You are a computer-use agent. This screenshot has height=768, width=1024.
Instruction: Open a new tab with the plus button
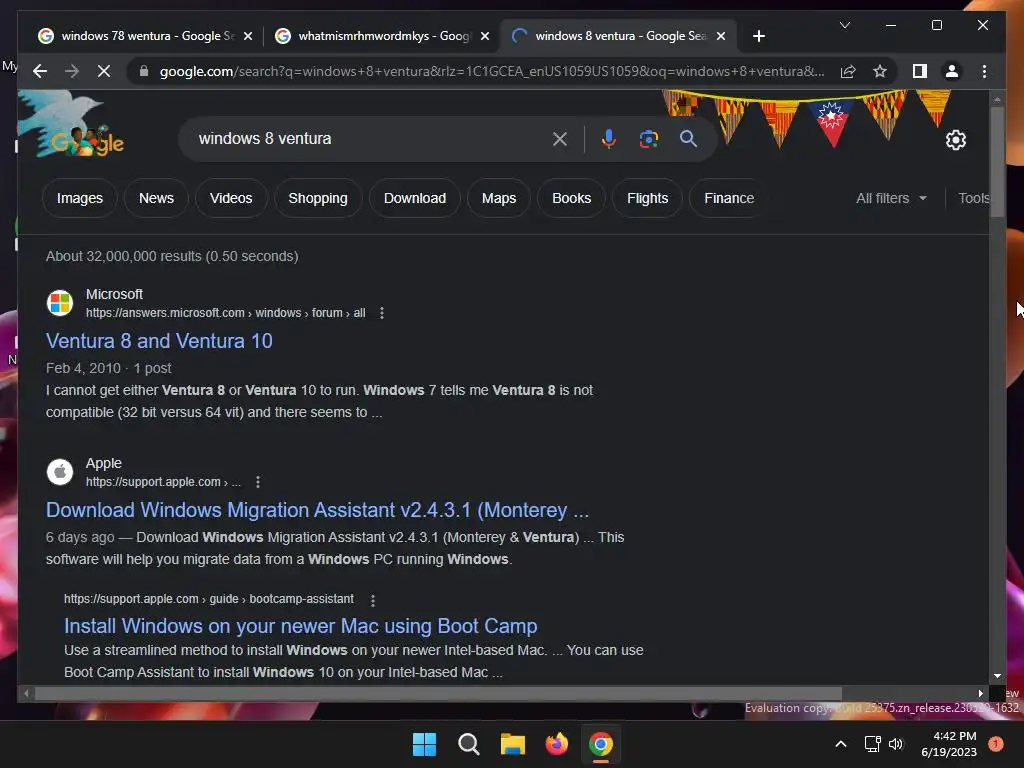tap(758, 36)
